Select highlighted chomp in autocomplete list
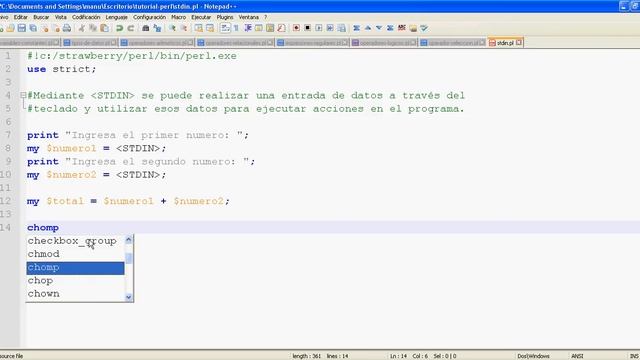 tap(75, 268)
